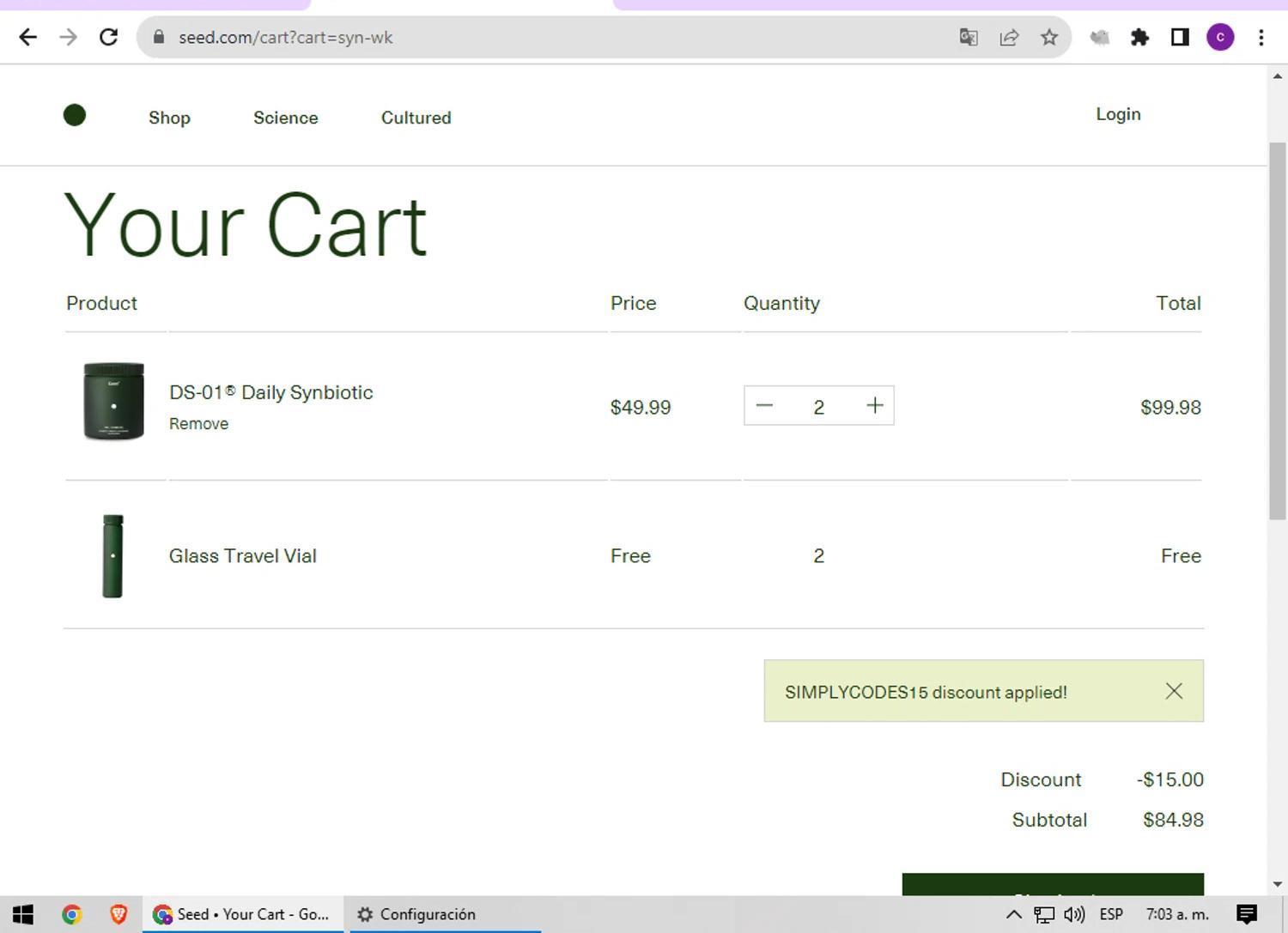Switch to Configuración taskbar window

(445, 914)
